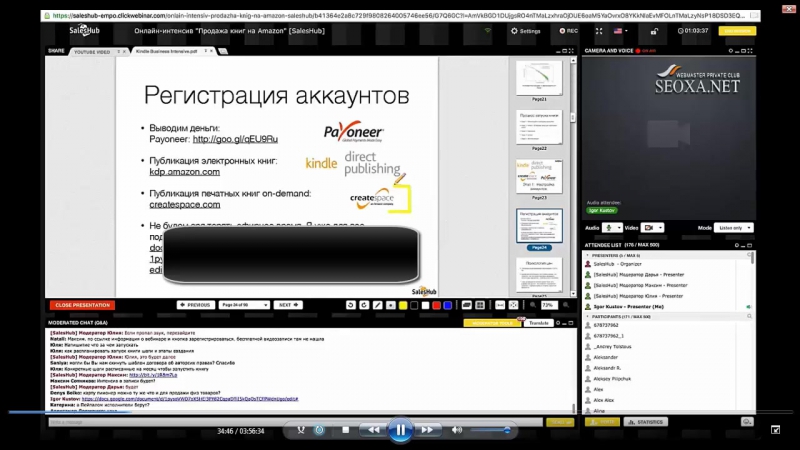Toggle the REC recording button
The width and height of the screenshot is (800, 450).
(x=569, y=31)
